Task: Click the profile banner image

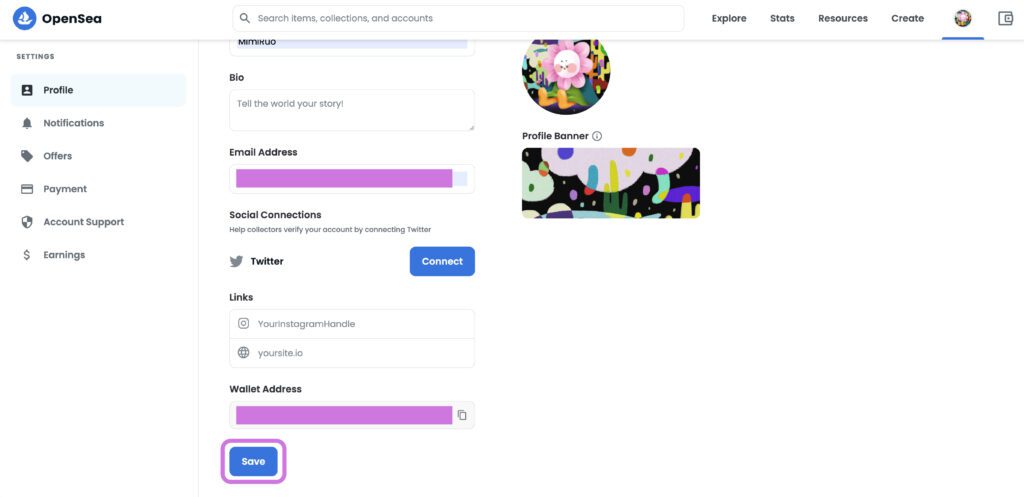Action: (611, 183)
